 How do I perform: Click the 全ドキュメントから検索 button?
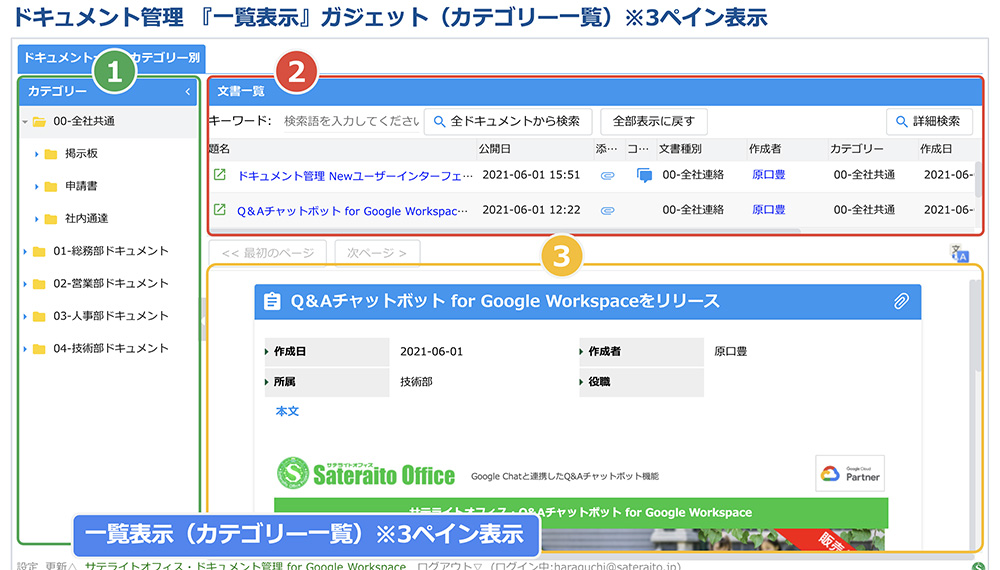click(x=508, y=121)
